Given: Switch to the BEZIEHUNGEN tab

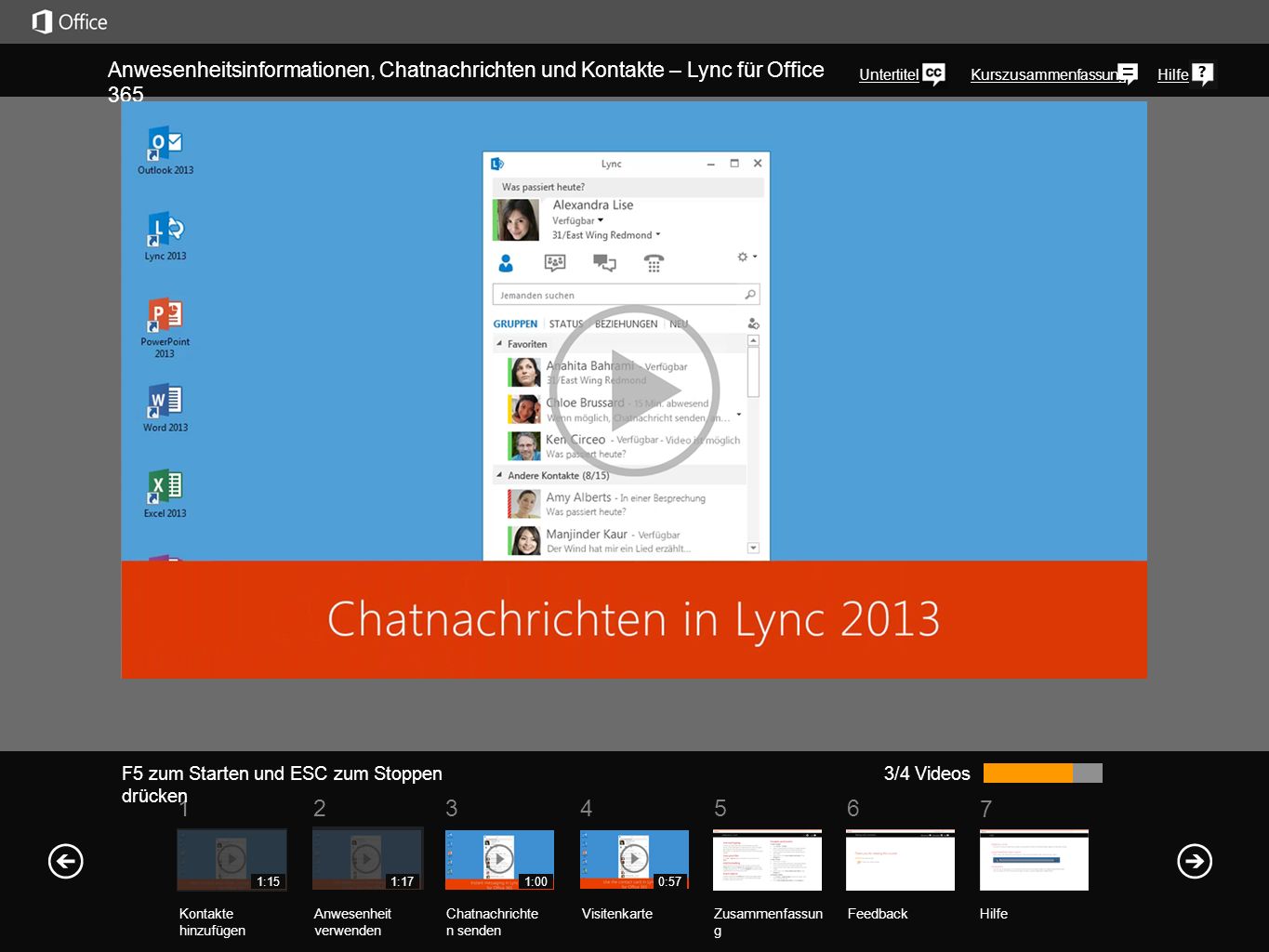Looking at the screenshot, I should click(x=627, y=324).
